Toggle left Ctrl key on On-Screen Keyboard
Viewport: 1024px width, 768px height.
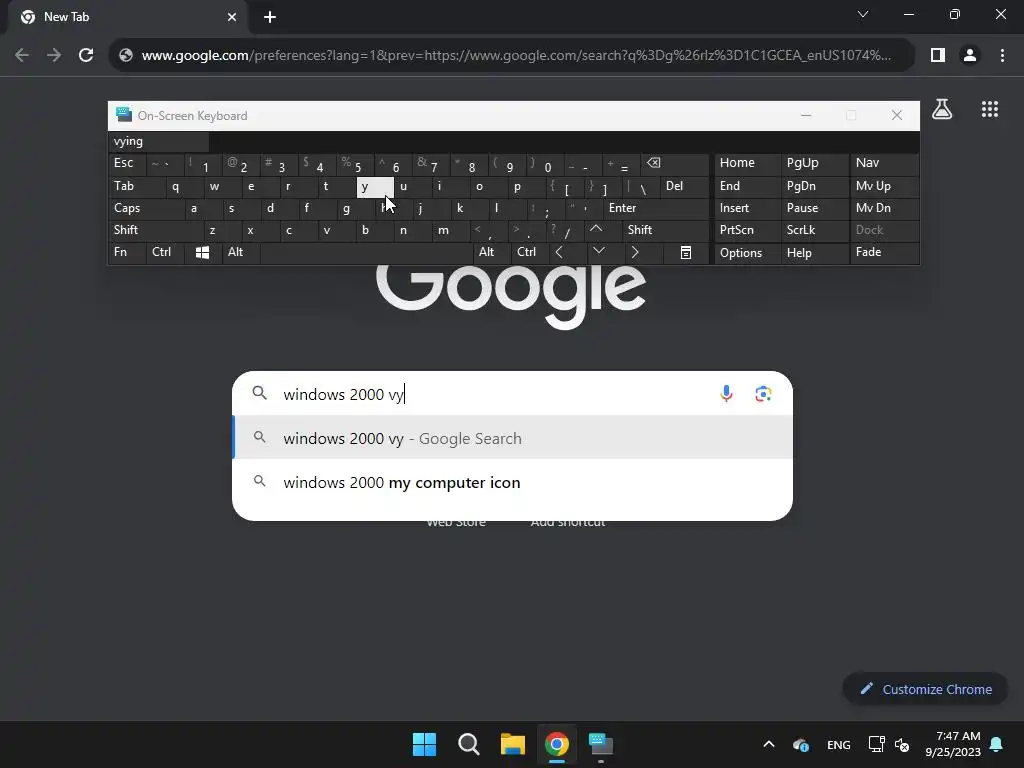pos(165,252)
